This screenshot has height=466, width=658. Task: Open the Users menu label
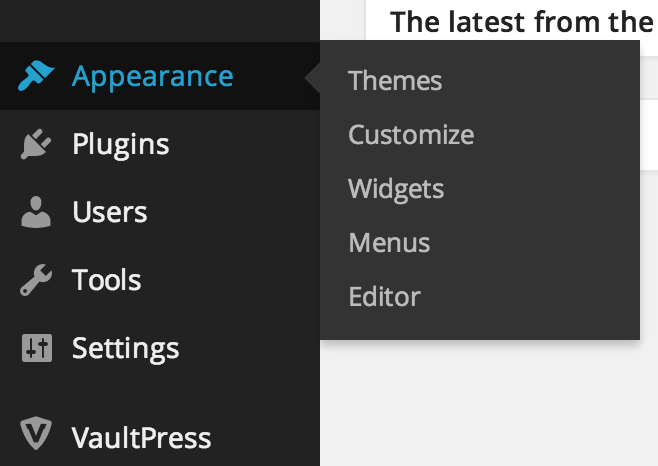(x=110, y=212)
